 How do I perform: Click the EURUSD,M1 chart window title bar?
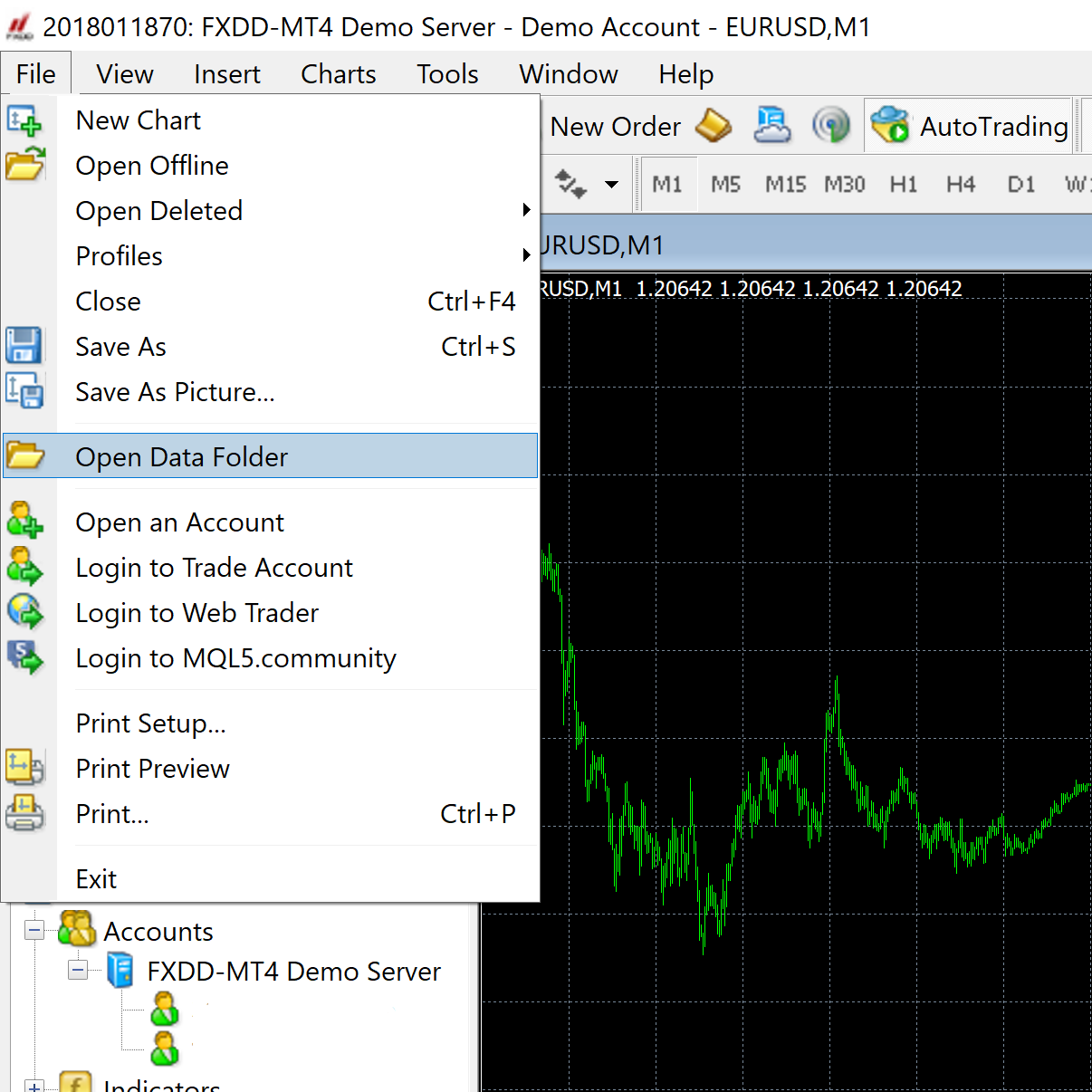815,244
